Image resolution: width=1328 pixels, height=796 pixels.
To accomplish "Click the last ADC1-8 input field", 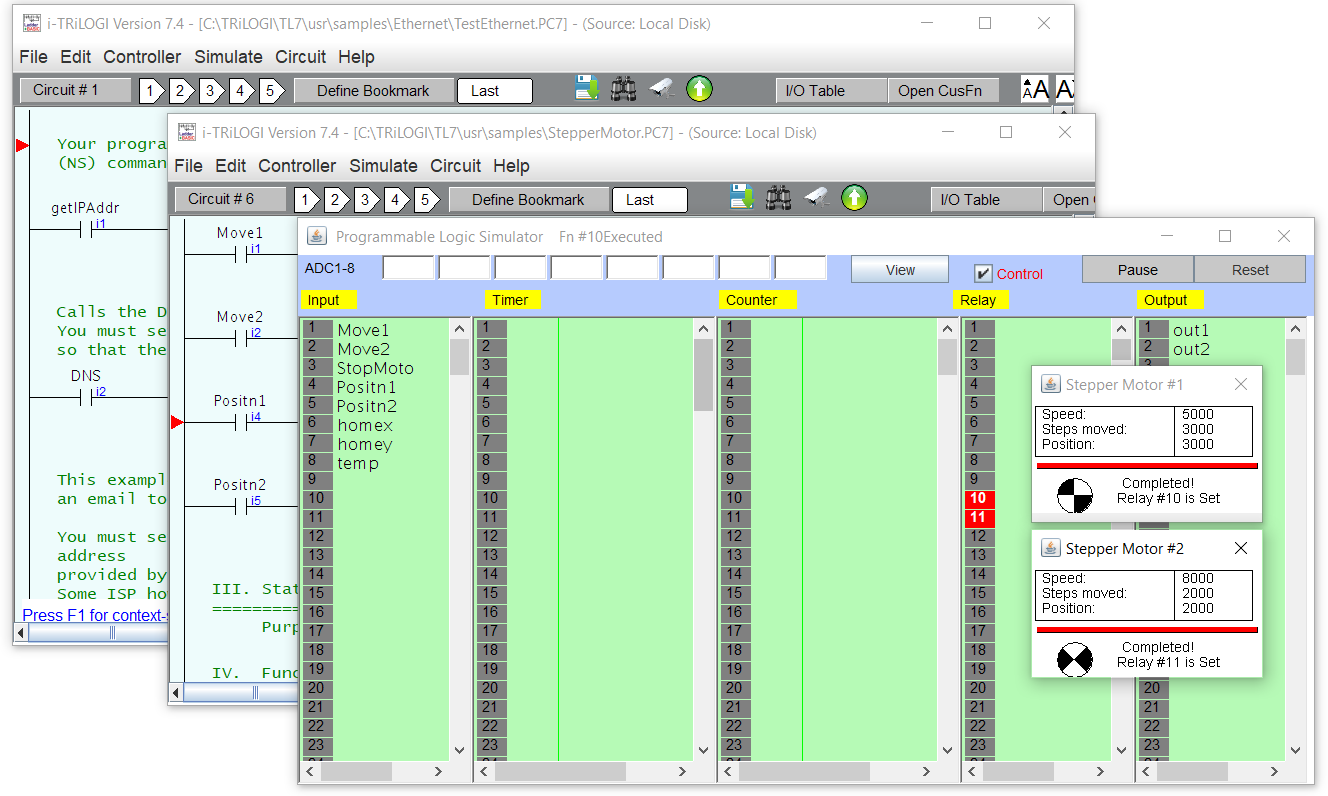I will 801,268.
